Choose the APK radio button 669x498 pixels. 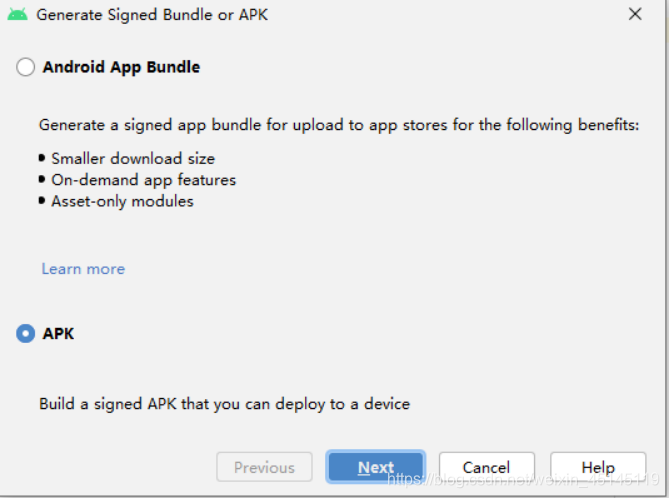[26, 333]
